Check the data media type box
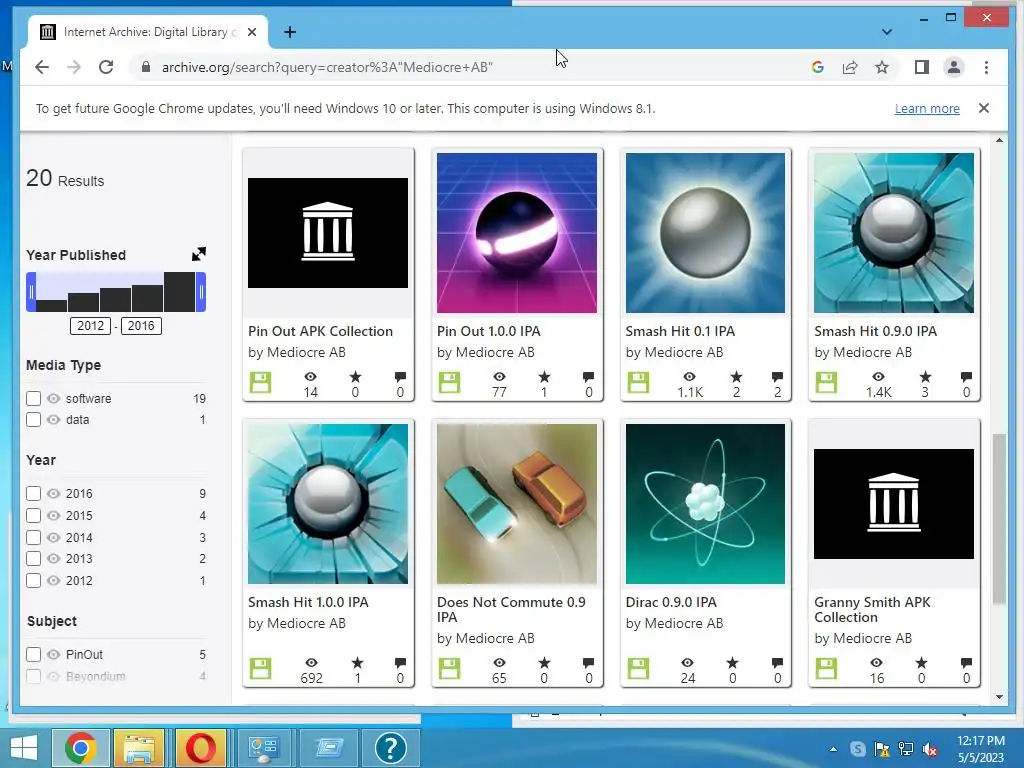Image resolution: width=1024 pixels, height=768 pixels. pos(33,420)
